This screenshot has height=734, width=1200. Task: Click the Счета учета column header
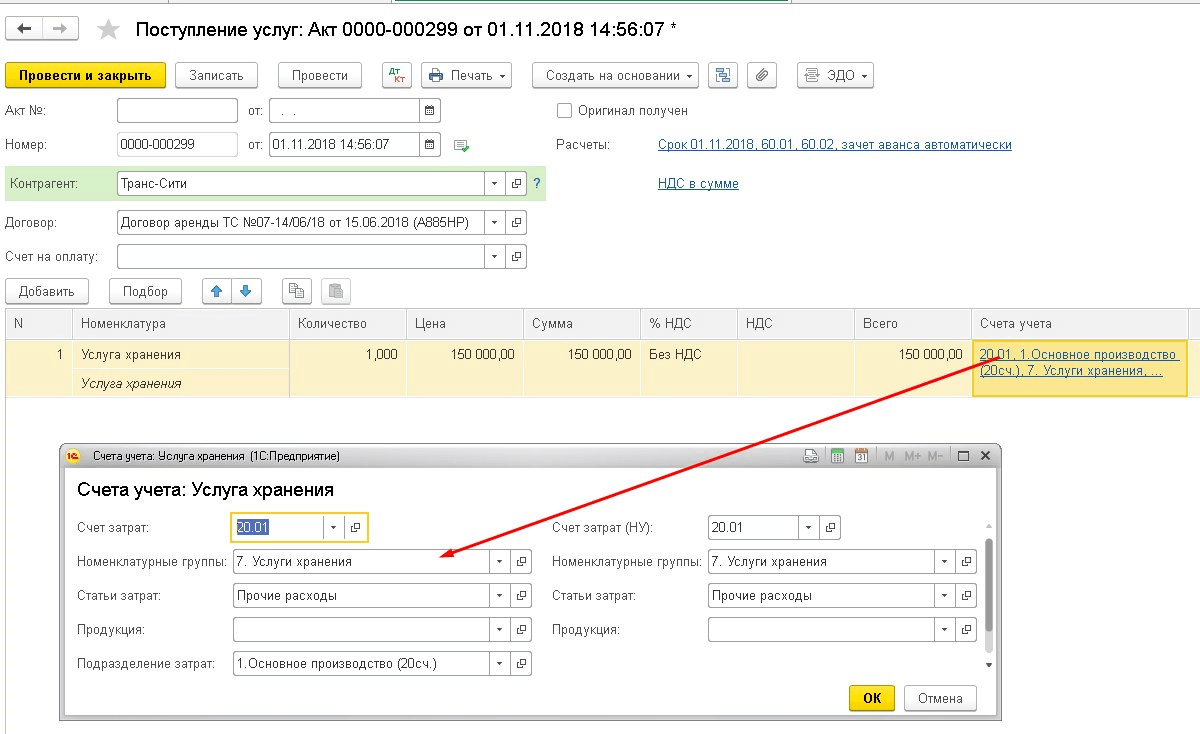point(1079,324)
